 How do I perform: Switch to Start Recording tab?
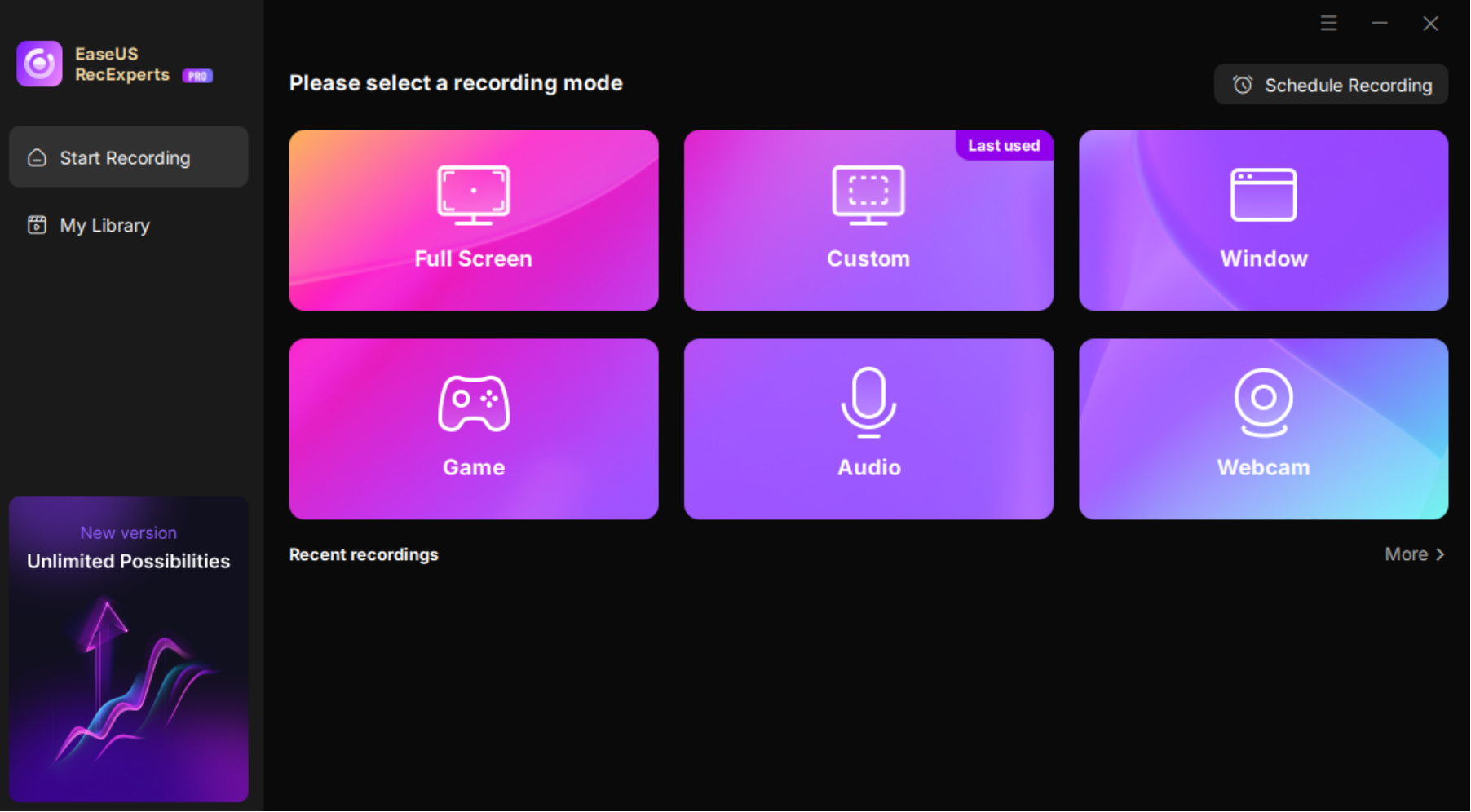coord(124,157)
